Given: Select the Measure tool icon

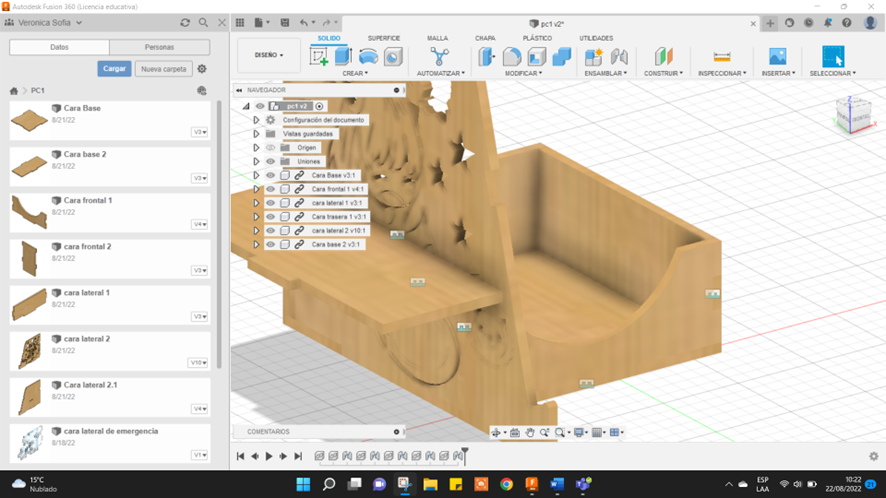Looking at the screenshot, I should [x=722, y=57].
